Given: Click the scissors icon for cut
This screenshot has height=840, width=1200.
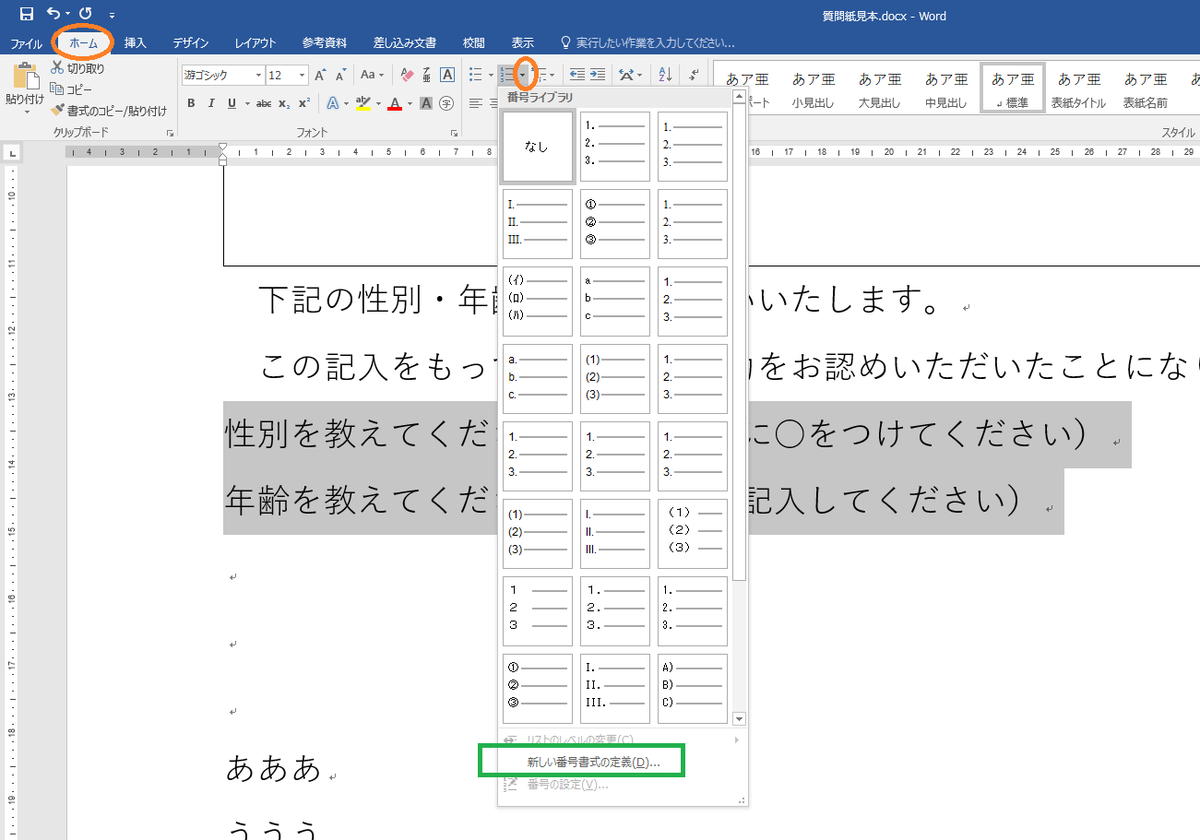Looking at the screenshot, I should click(x=57, y=69).
